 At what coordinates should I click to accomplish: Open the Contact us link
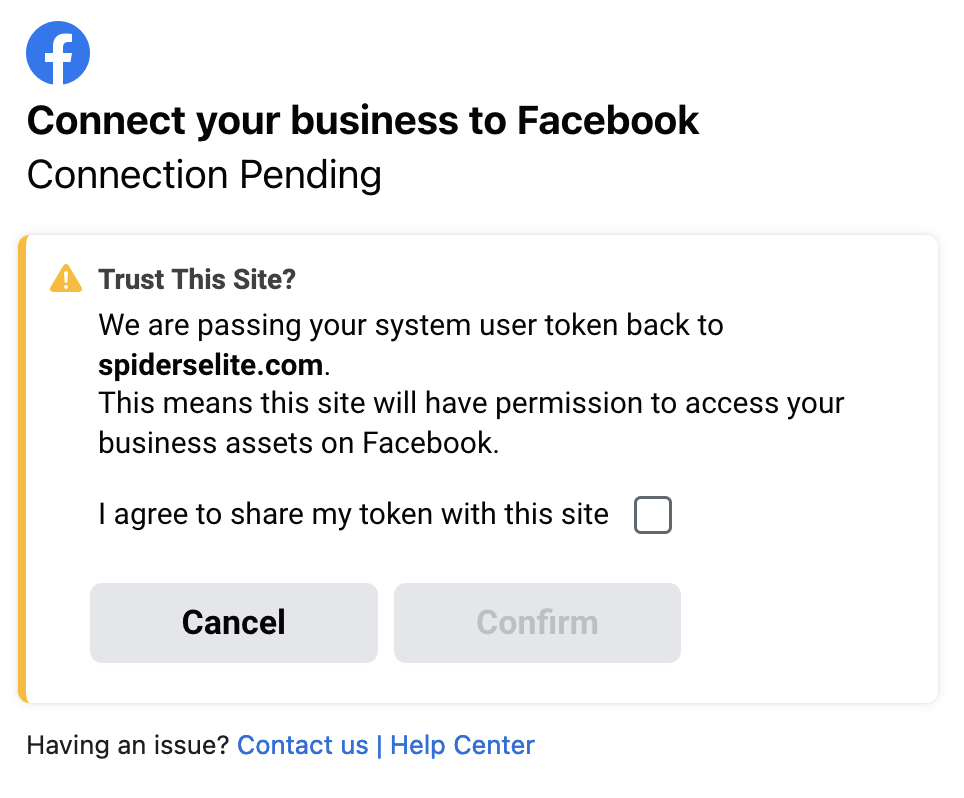(x=302, y=745)
